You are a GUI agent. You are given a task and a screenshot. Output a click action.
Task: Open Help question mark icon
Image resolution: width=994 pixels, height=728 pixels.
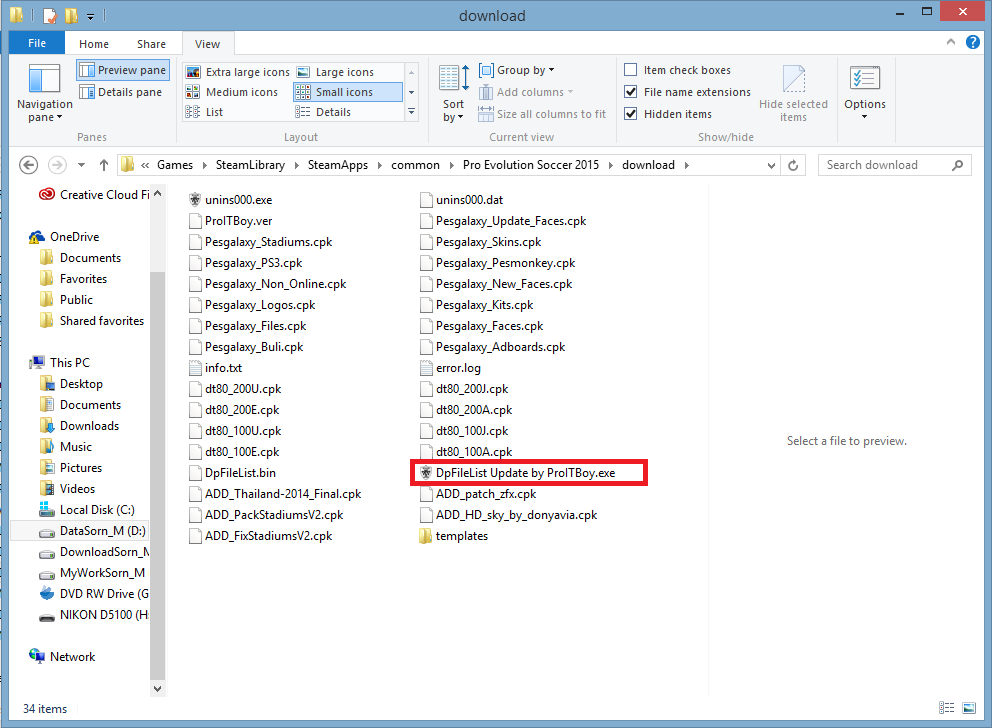(973, 42)
